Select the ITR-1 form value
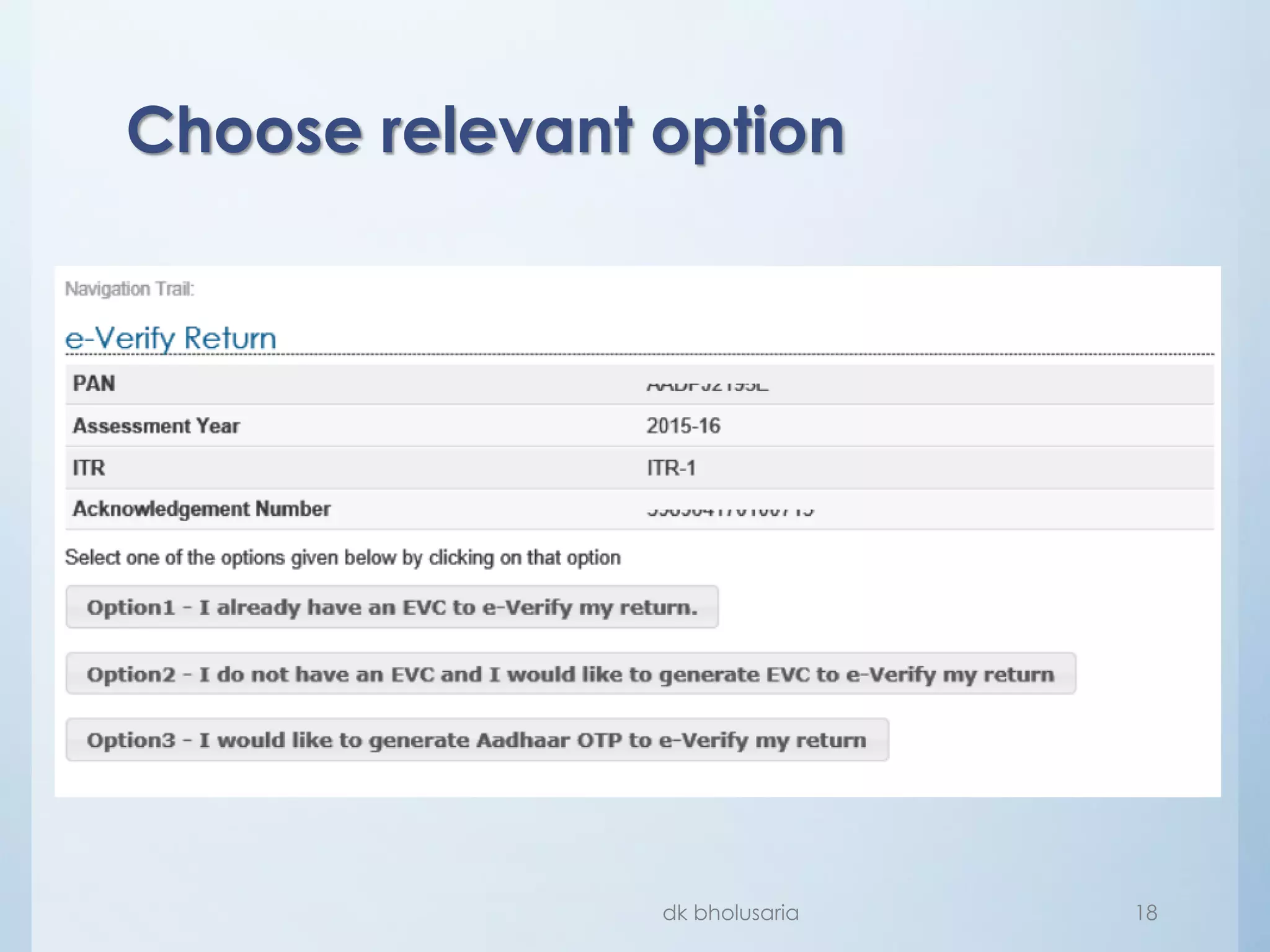1270x952 pixels. pyautogui.click(x=671, y=467)
